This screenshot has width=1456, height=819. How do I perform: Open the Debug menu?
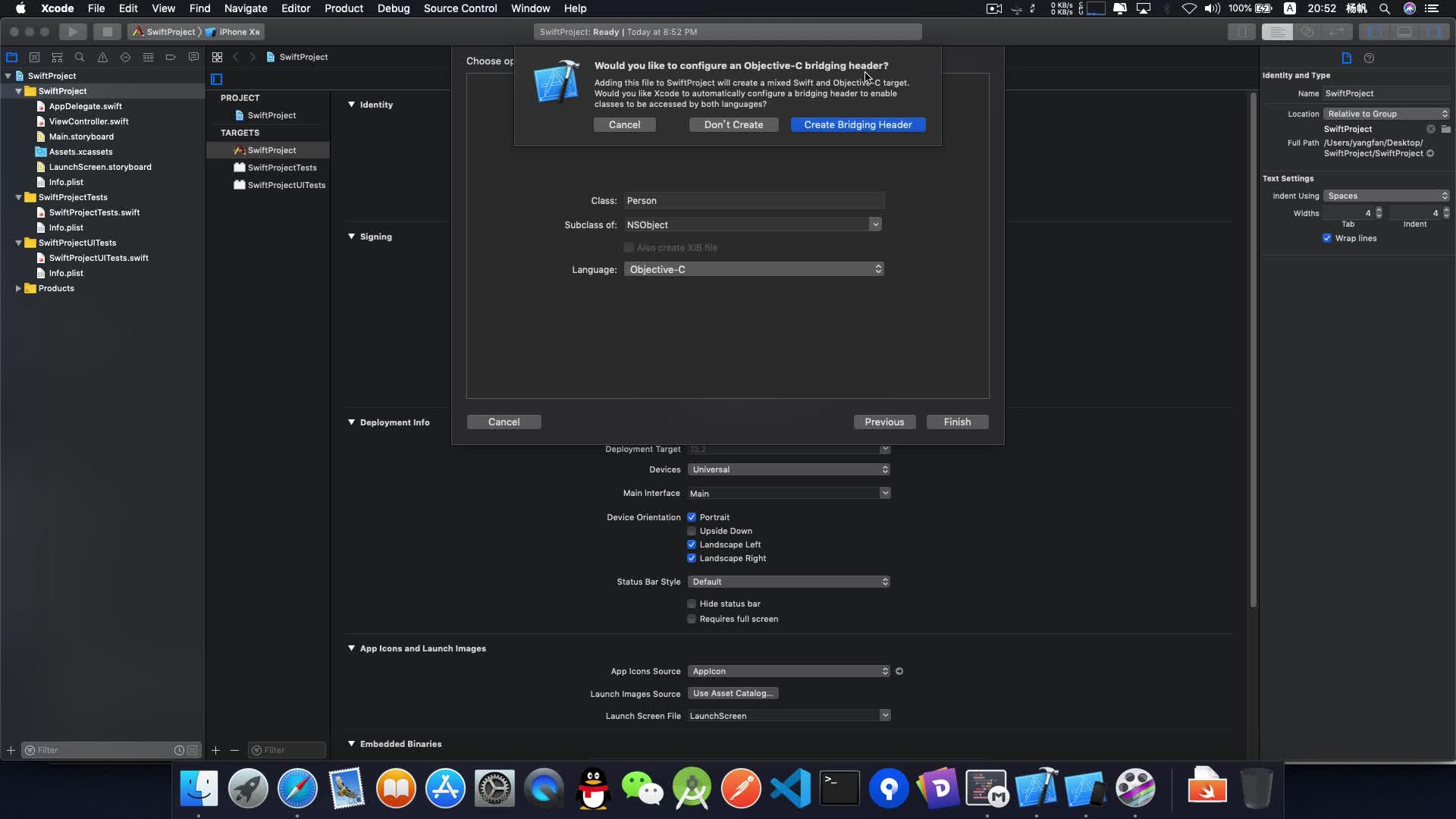tap(394, 8)
